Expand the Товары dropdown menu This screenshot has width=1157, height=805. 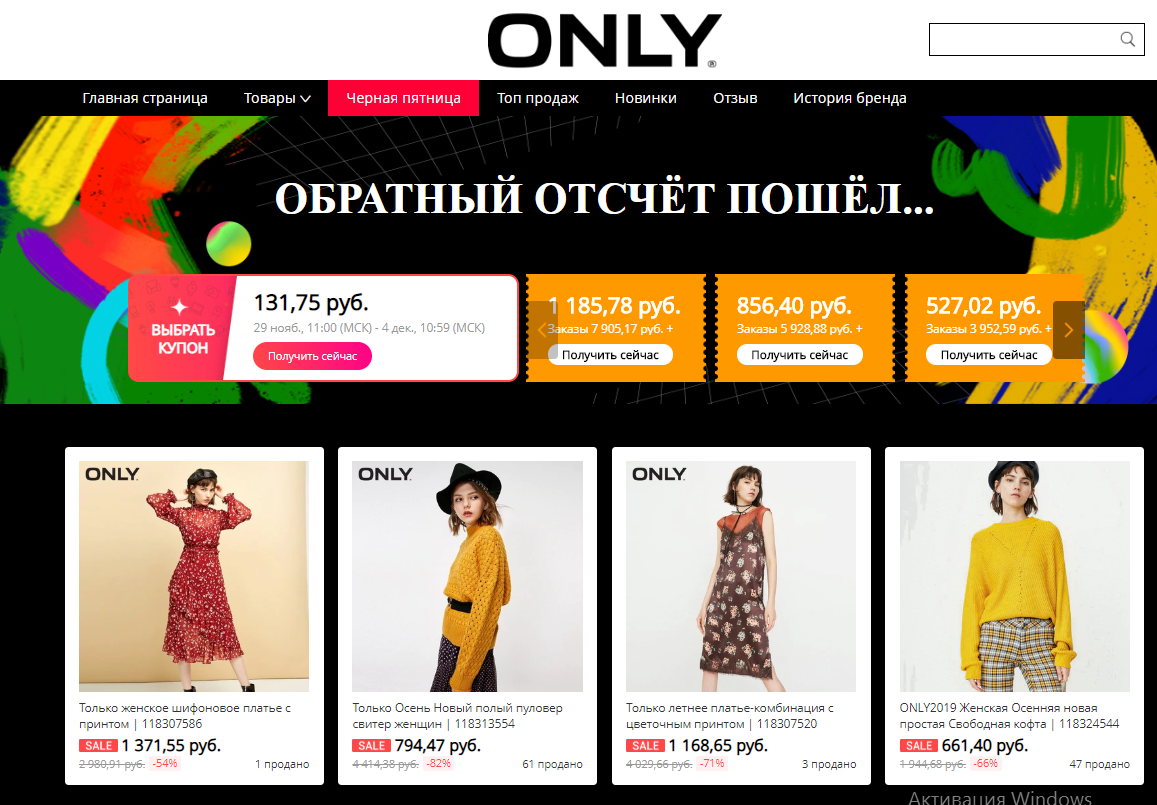tap(277, 98)
